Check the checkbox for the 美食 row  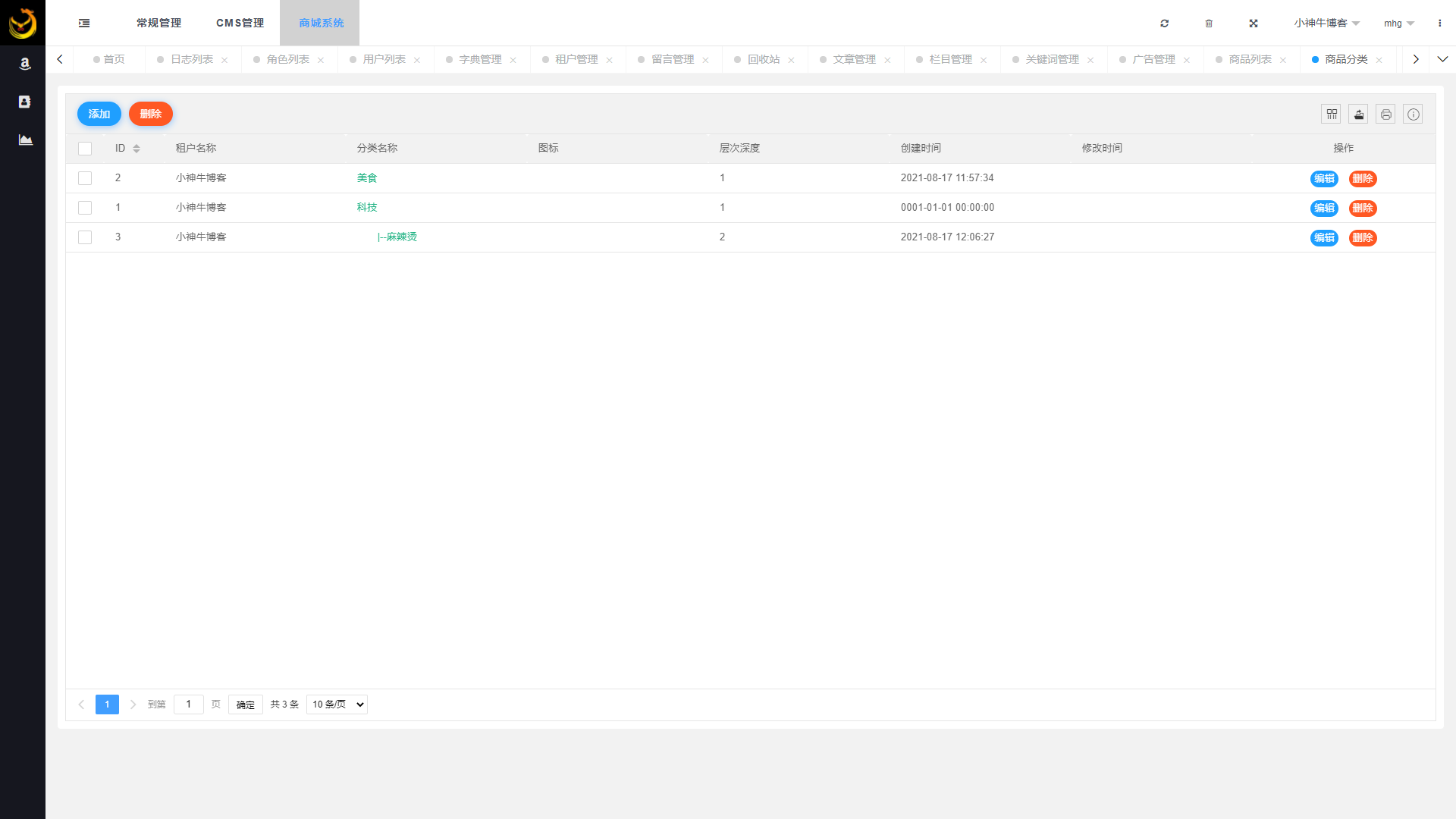pos(85,177)
